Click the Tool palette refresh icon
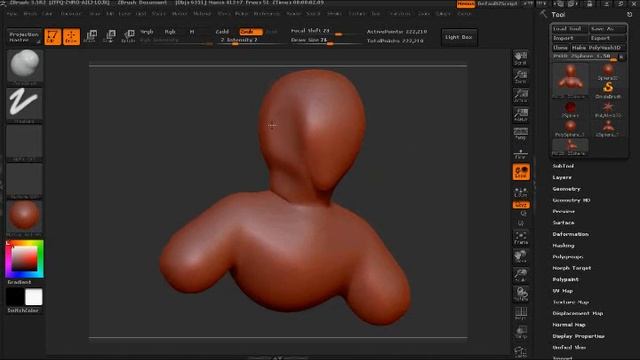The image size is (640, 360). pos(629,14)
